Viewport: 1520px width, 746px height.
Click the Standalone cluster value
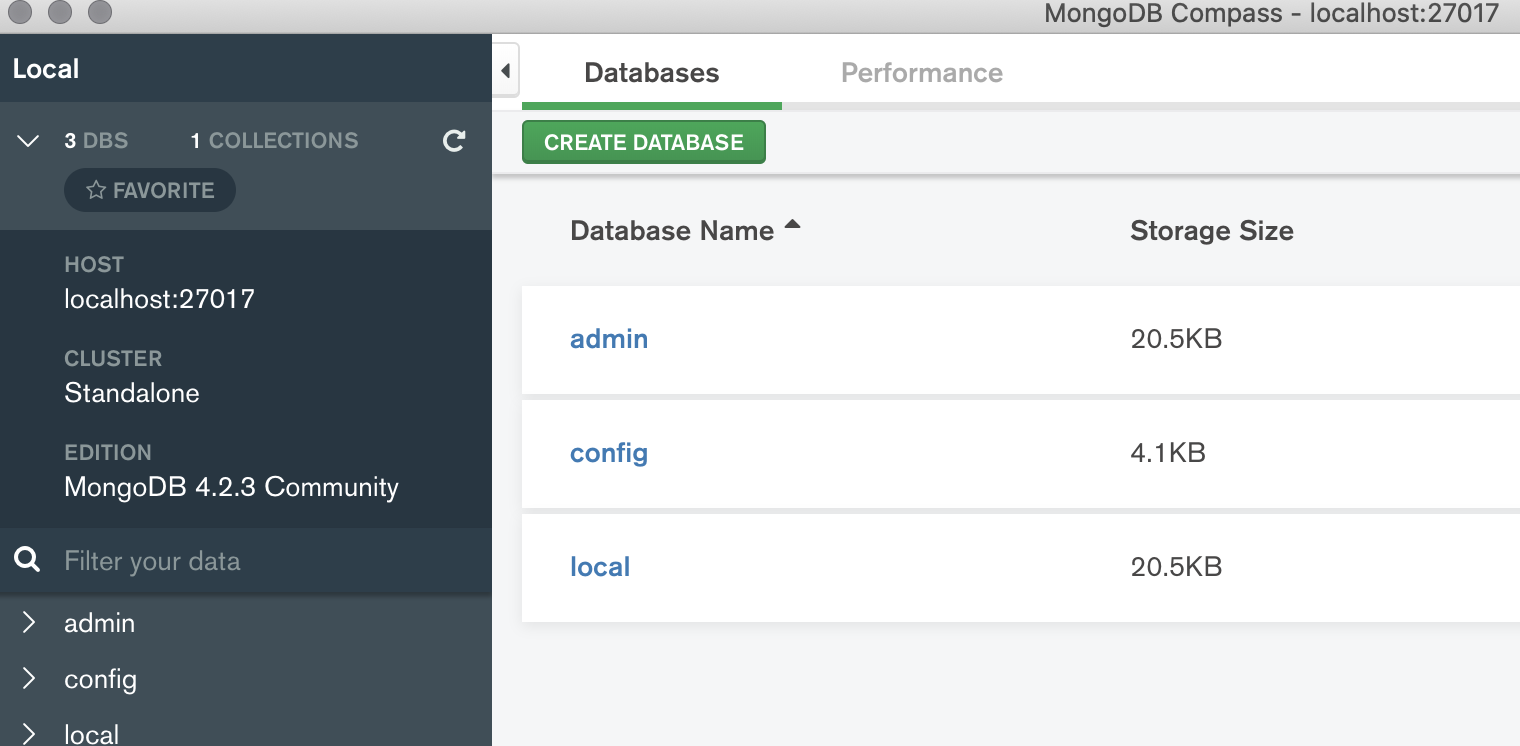coord(132,393)
